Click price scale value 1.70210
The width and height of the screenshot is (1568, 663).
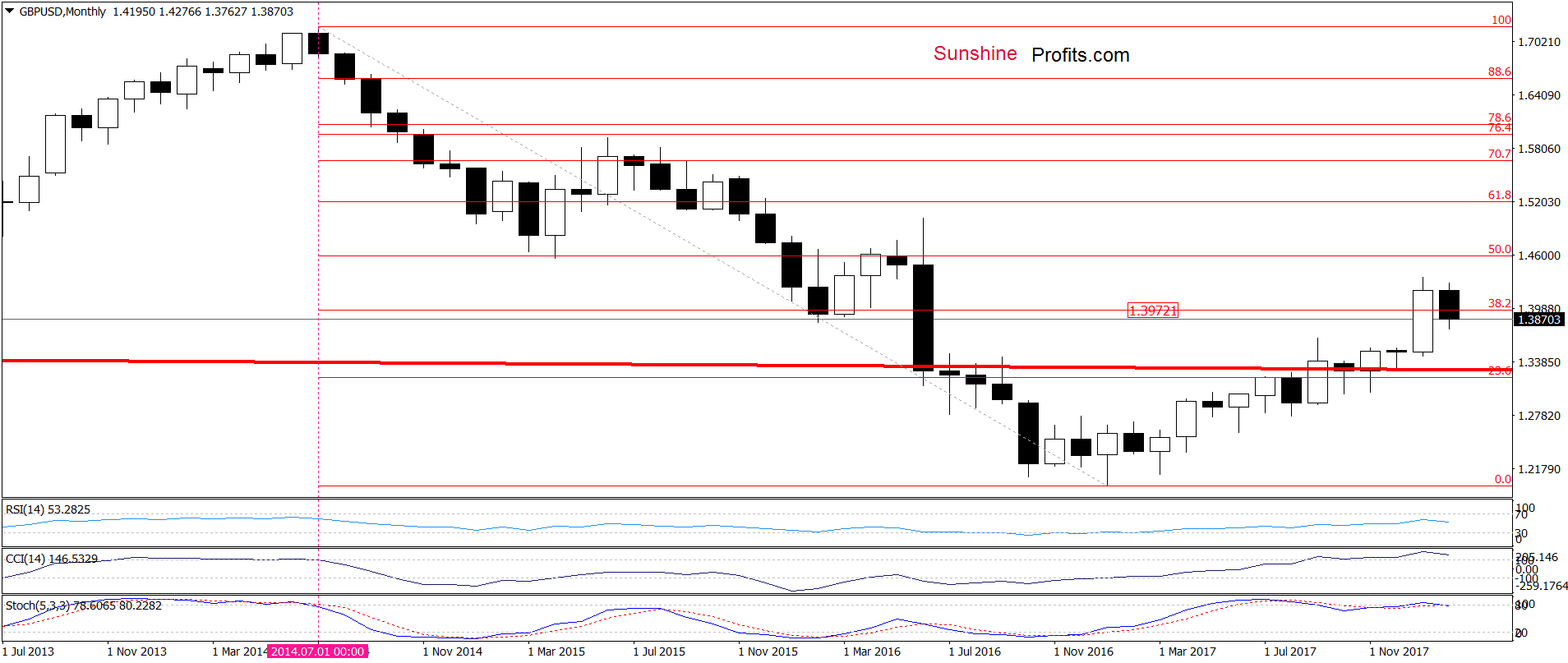[1538, 42]
